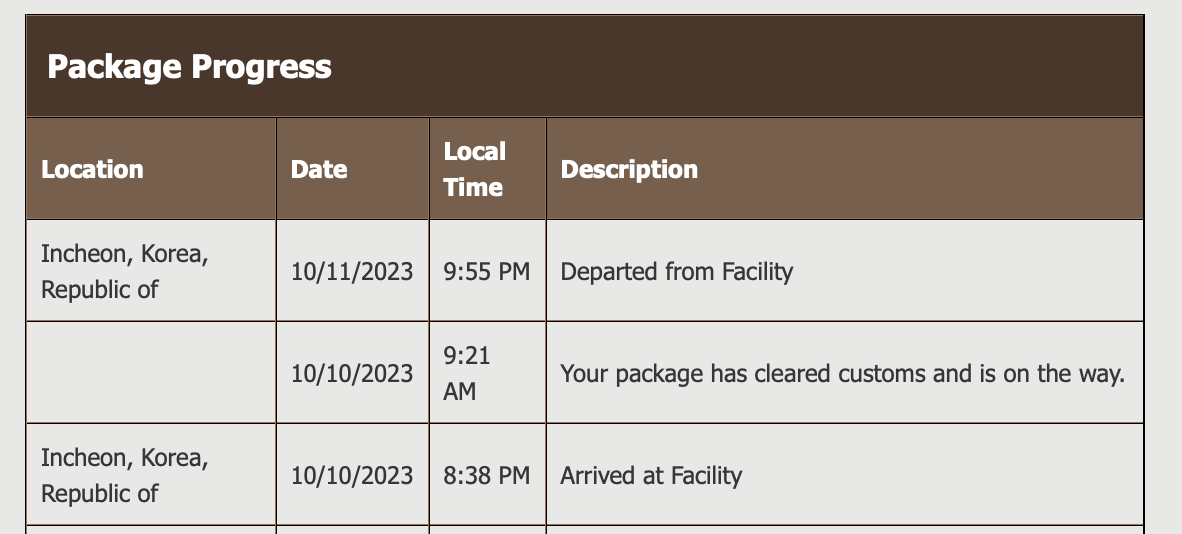This screenshot has width=1182, height=534.
Task: Click the 8:38 PM time cell
Action: tap(486, 476)
